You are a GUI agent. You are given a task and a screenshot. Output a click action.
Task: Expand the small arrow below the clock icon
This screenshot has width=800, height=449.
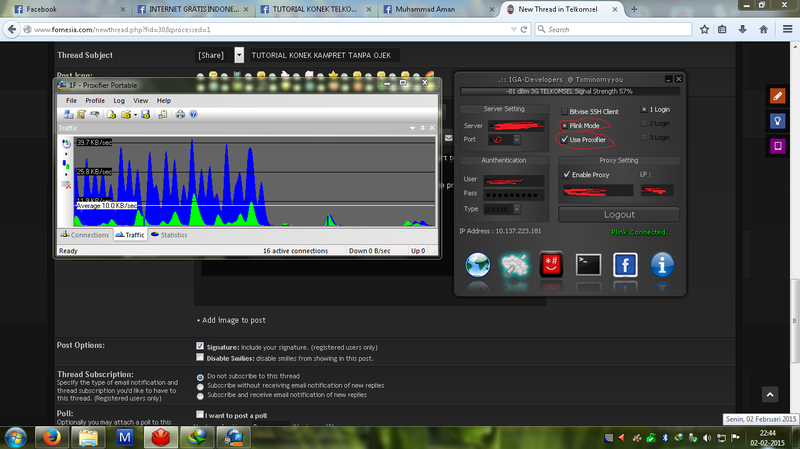66,154
